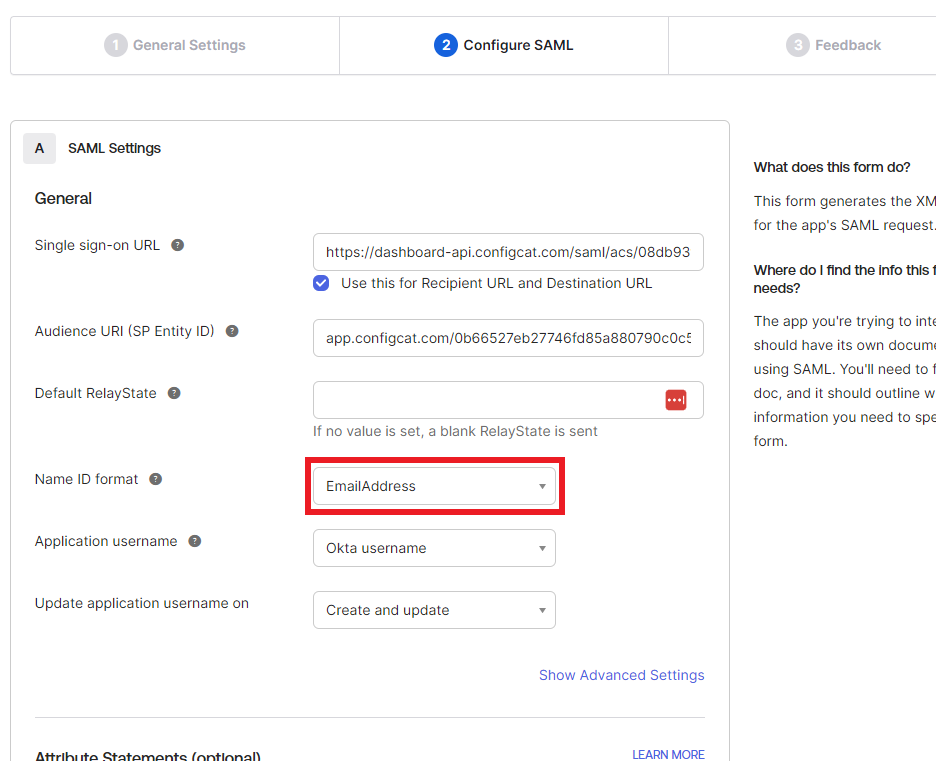This screenshot has width=936, height=761.
Task: Click the step 3 number circle
Action: [797, 45]
